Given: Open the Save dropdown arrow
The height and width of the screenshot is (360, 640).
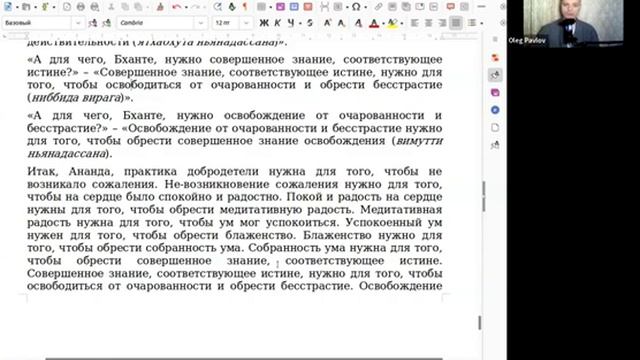Looking at the screenshot, I should pos(54,7).
